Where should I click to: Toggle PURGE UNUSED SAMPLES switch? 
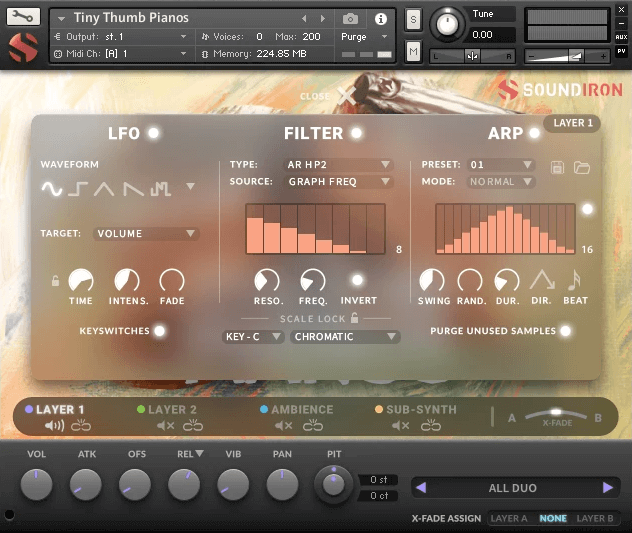[566, 331]
